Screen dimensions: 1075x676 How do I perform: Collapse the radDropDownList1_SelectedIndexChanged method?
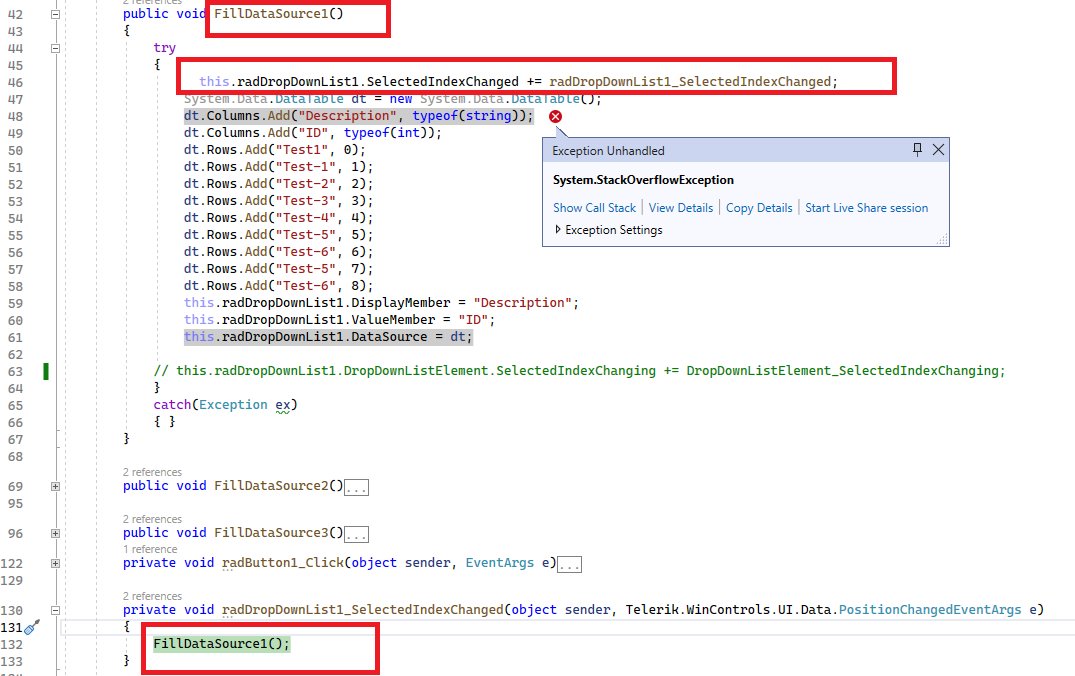pyautogui.click(x=55, y=609)
